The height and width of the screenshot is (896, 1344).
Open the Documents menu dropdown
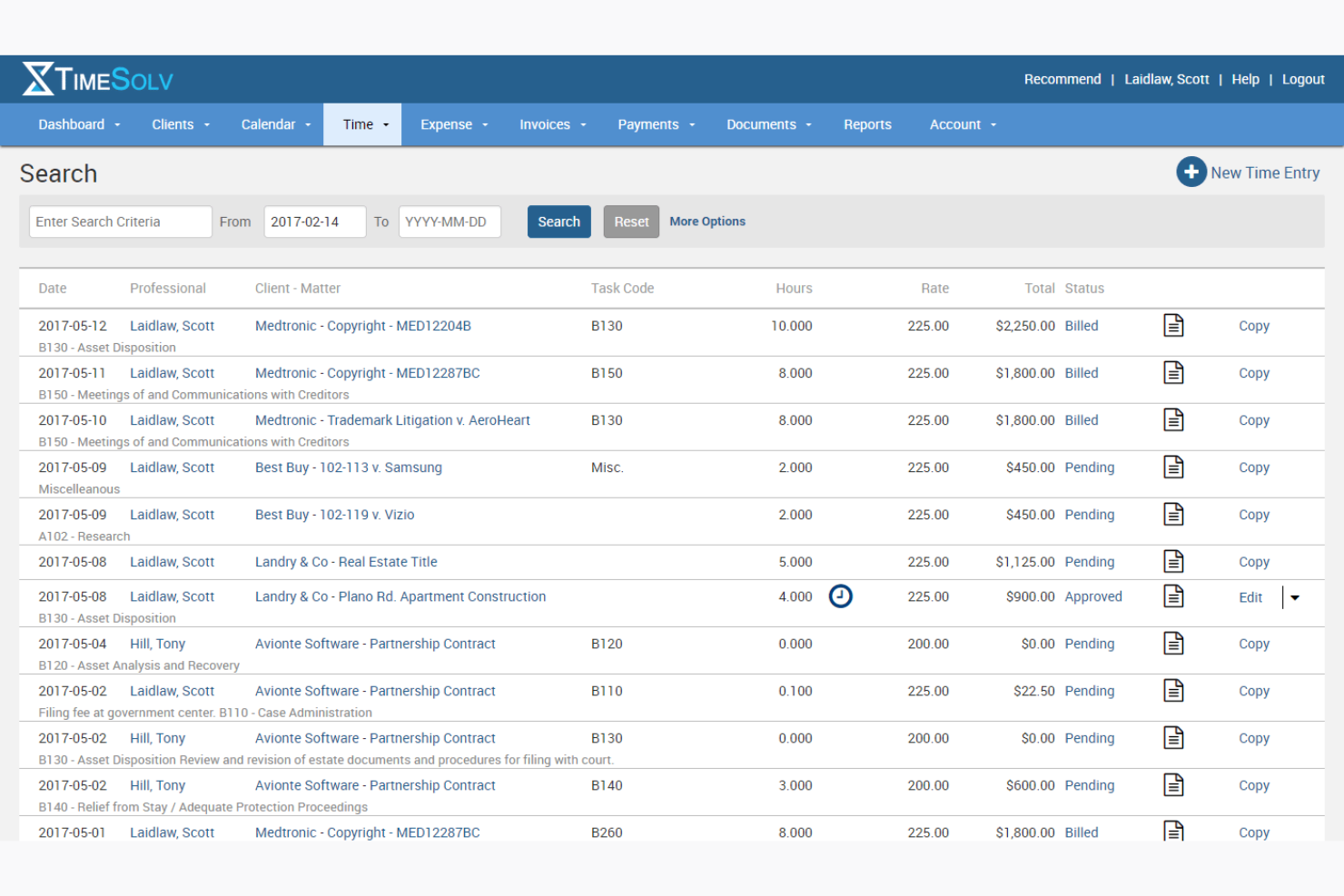(x=769, y=124)
